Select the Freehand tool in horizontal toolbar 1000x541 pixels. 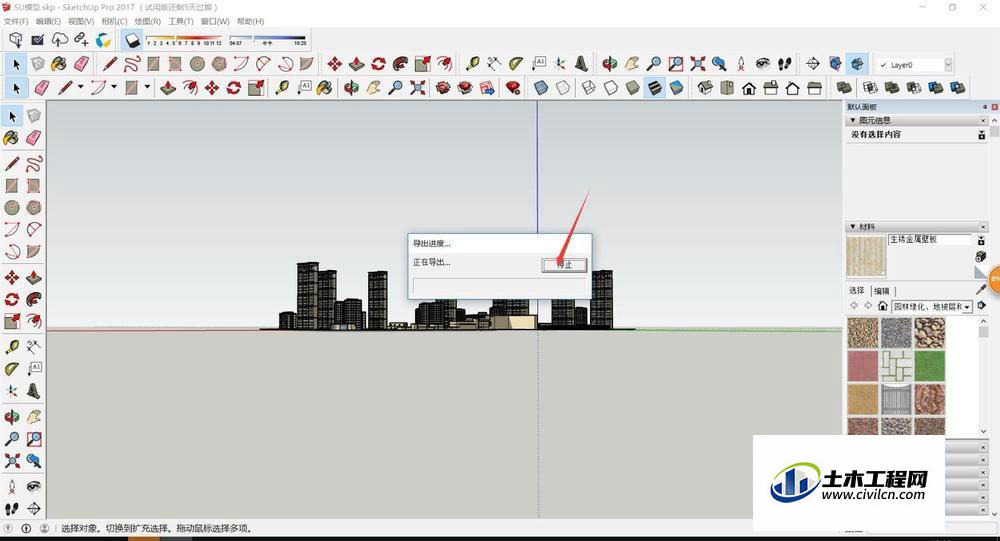[x=132, y=64]
